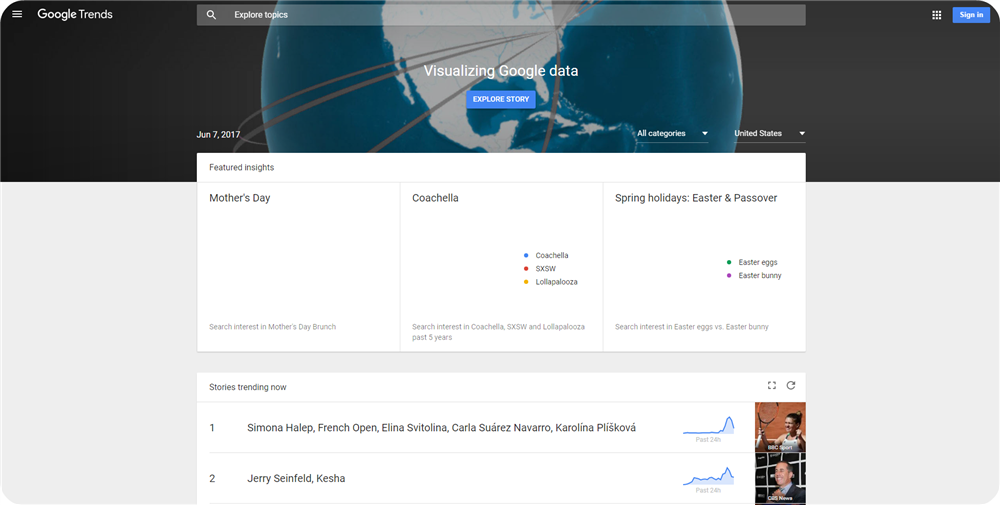Focus the Explore topics search field
The width and height of the screenshot is (1000, 505).
pos(501,15)
